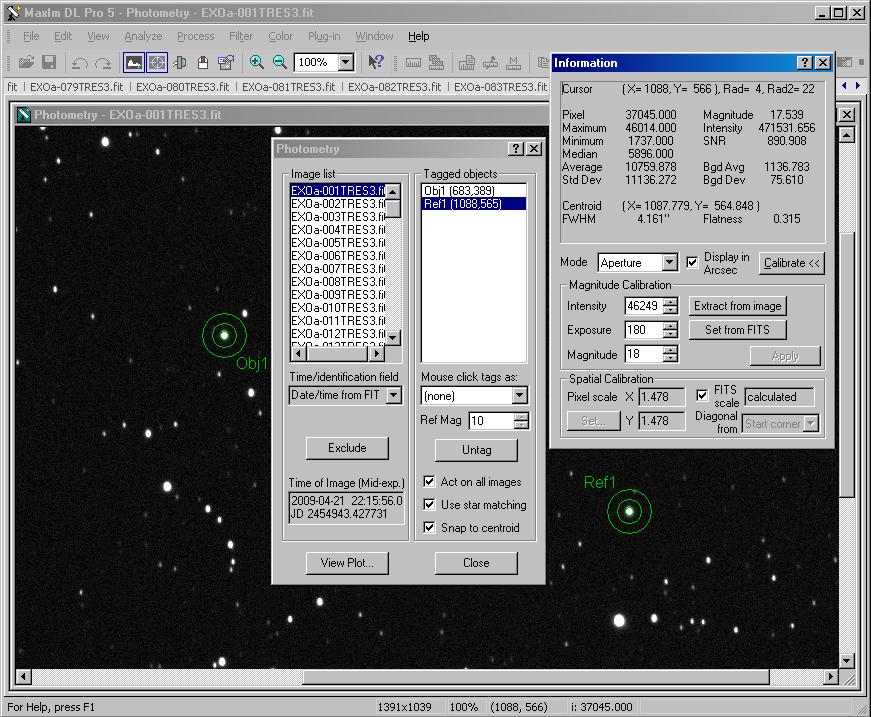Click the Save disk icon

pos(49,62)
